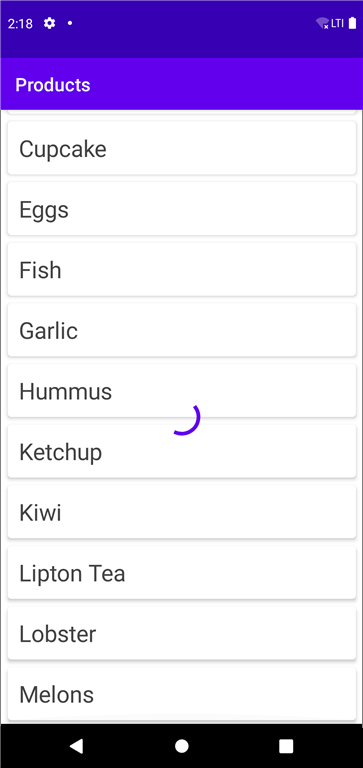Select the Garlic list entry
The width and height of the screenshot is (363, 768).
[x=182, y=330]
